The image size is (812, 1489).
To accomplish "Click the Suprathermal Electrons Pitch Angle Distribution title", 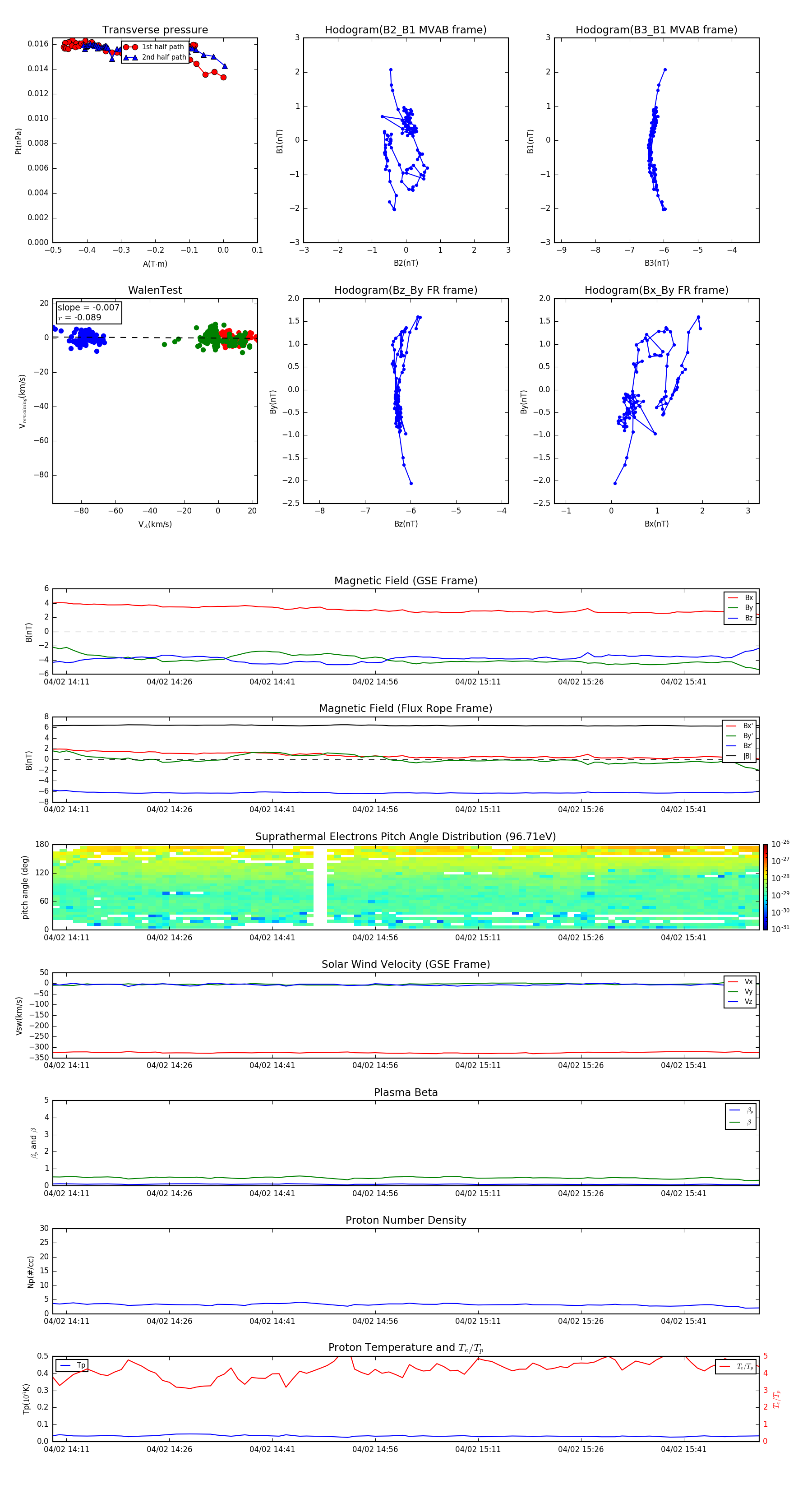I will coord(406,837).
